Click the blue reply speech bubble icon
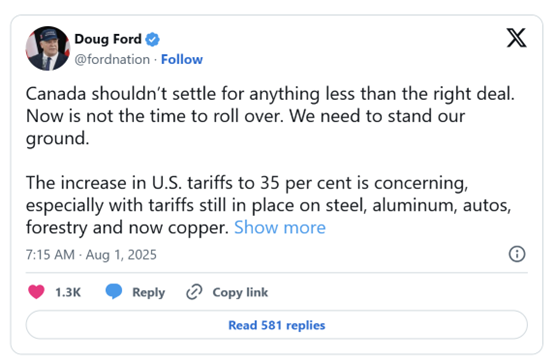The image size is (554, 363). 114,292
